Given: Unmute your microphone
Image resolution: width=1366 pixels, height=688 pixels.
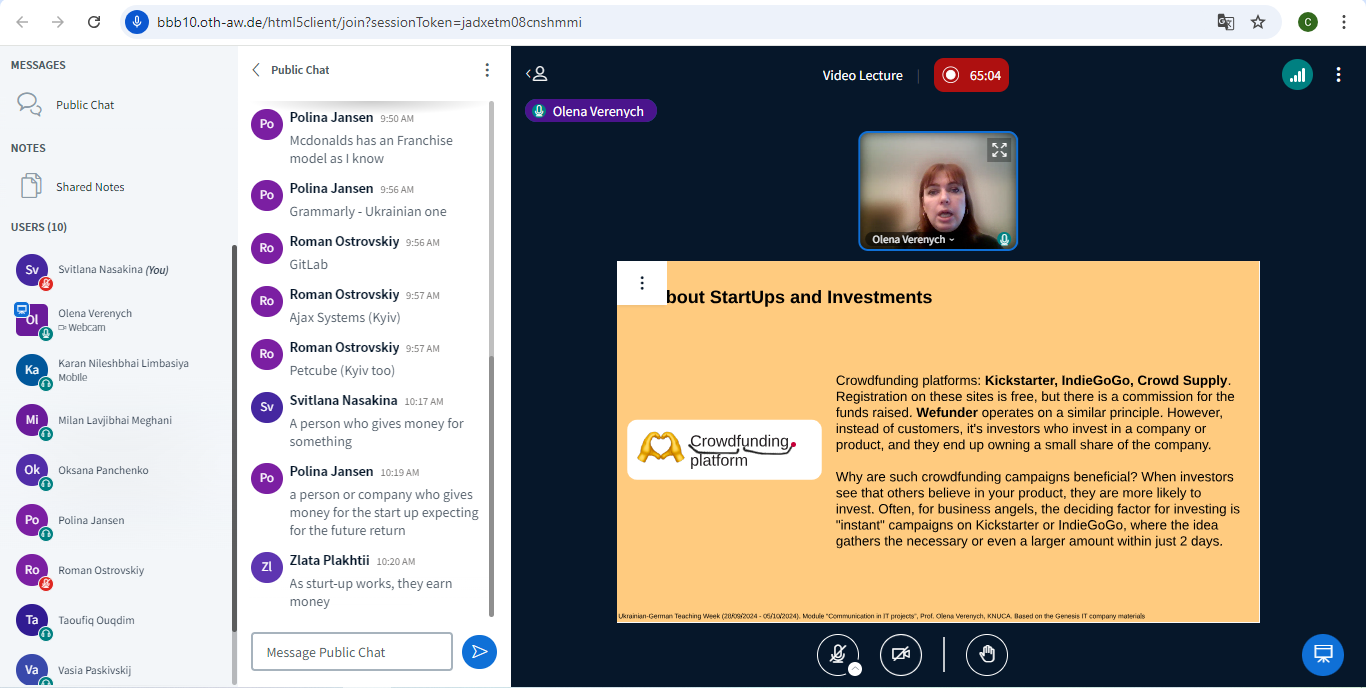Looking at the screenshot, I should pyautogui.click(x=837, y=654).
